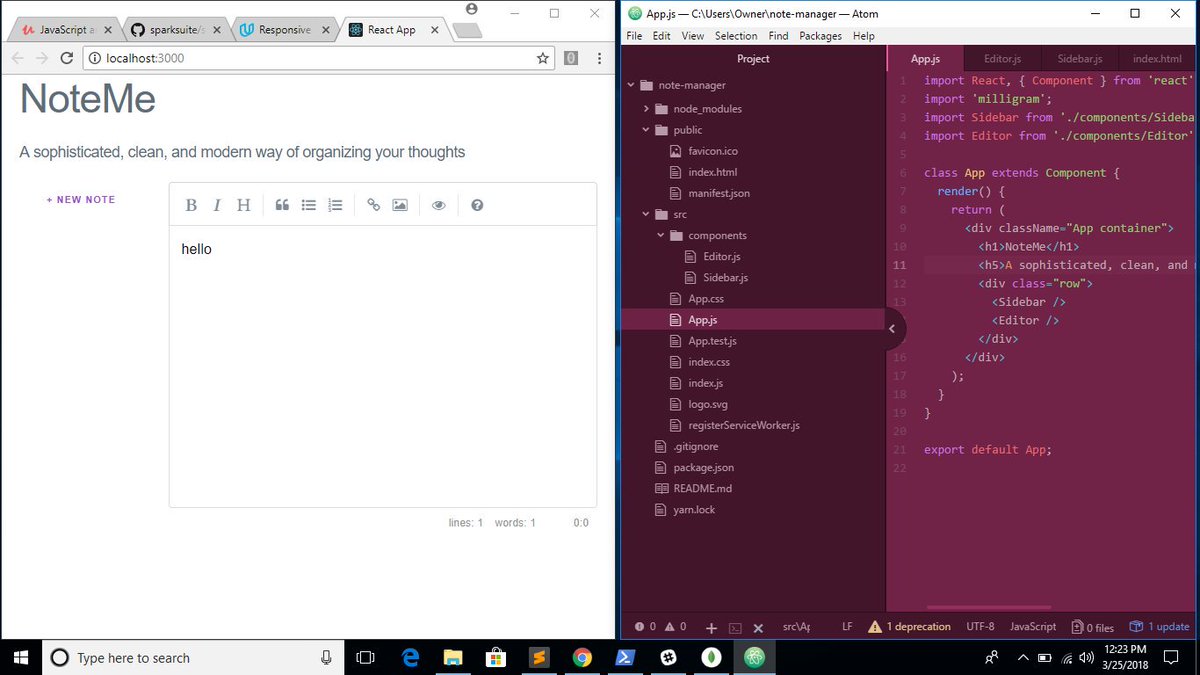Open Editor.js in the project tree
This screenshot has width=1200, height=675.
(x=721, y=257)
